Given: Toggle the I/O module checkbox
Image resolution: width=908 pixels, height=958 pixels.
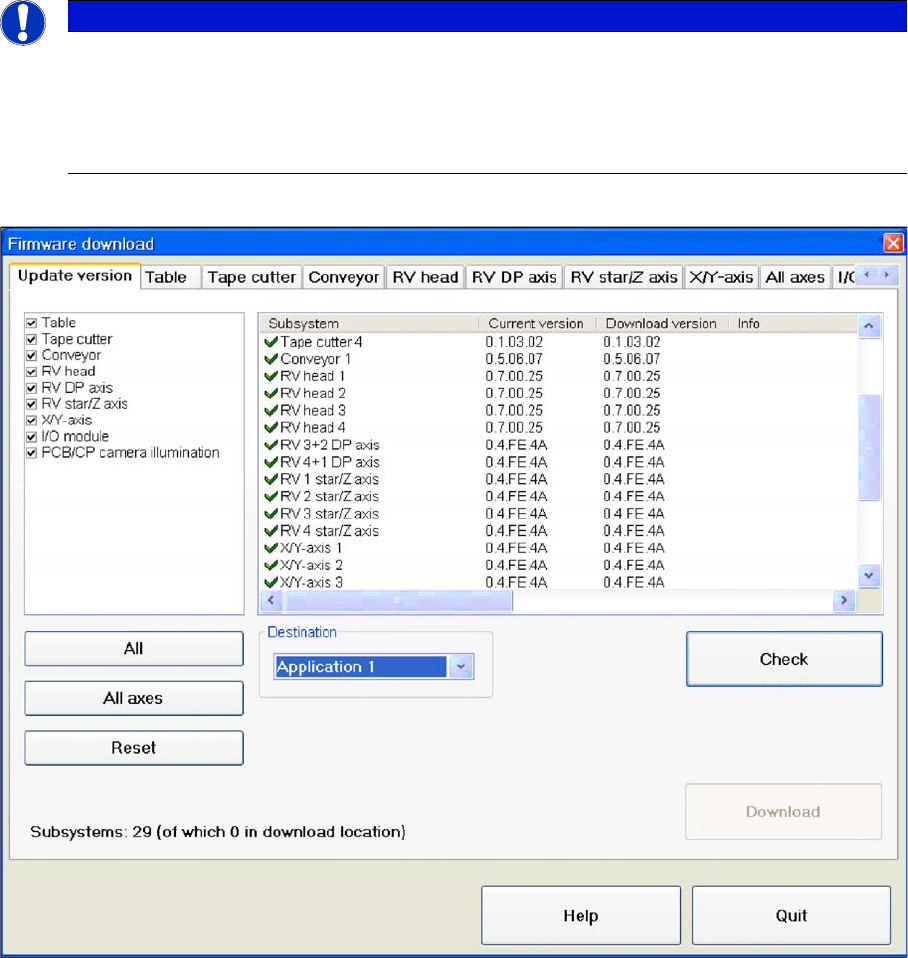Looking at the screenshot, I should (32, 437).
